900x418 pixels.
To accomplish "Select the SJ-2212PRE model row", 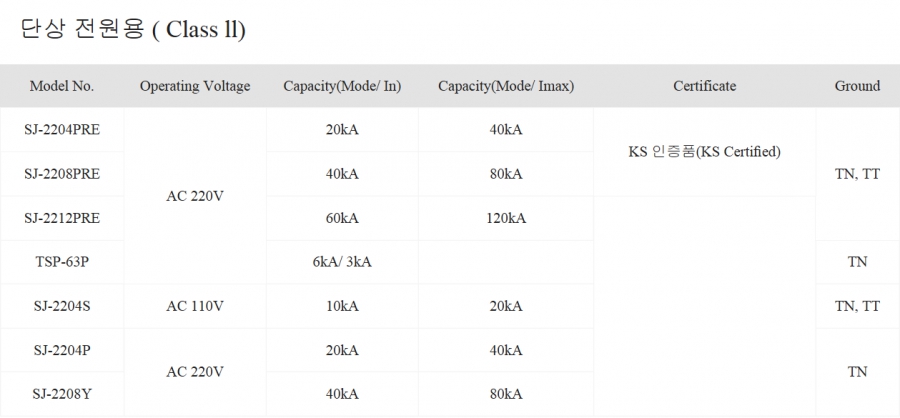I will tap(62, 218).
